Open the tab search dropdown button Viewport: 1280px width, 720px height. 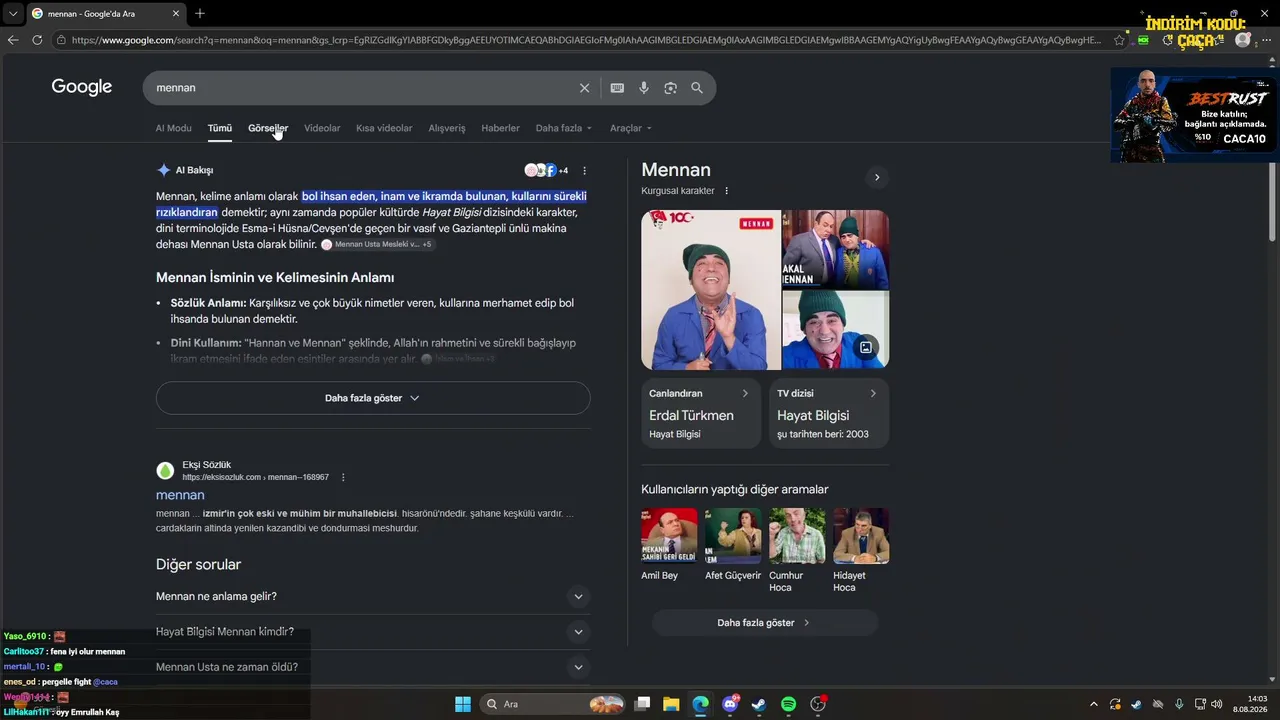point(12,13)
